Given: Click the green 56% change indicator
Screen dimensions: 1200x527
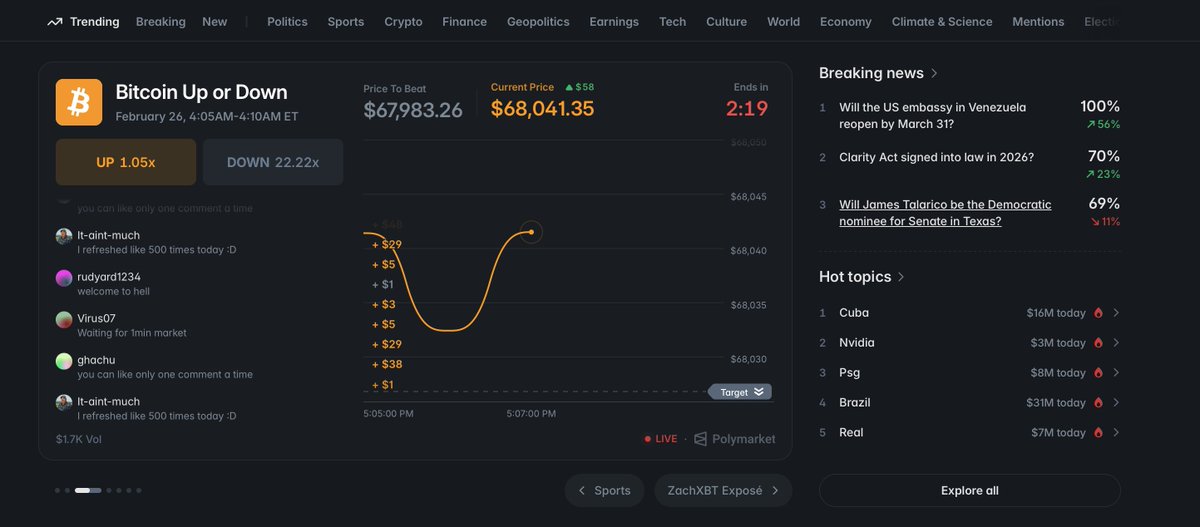Looking at the screenshot, I should click(x=1103, y=125).
